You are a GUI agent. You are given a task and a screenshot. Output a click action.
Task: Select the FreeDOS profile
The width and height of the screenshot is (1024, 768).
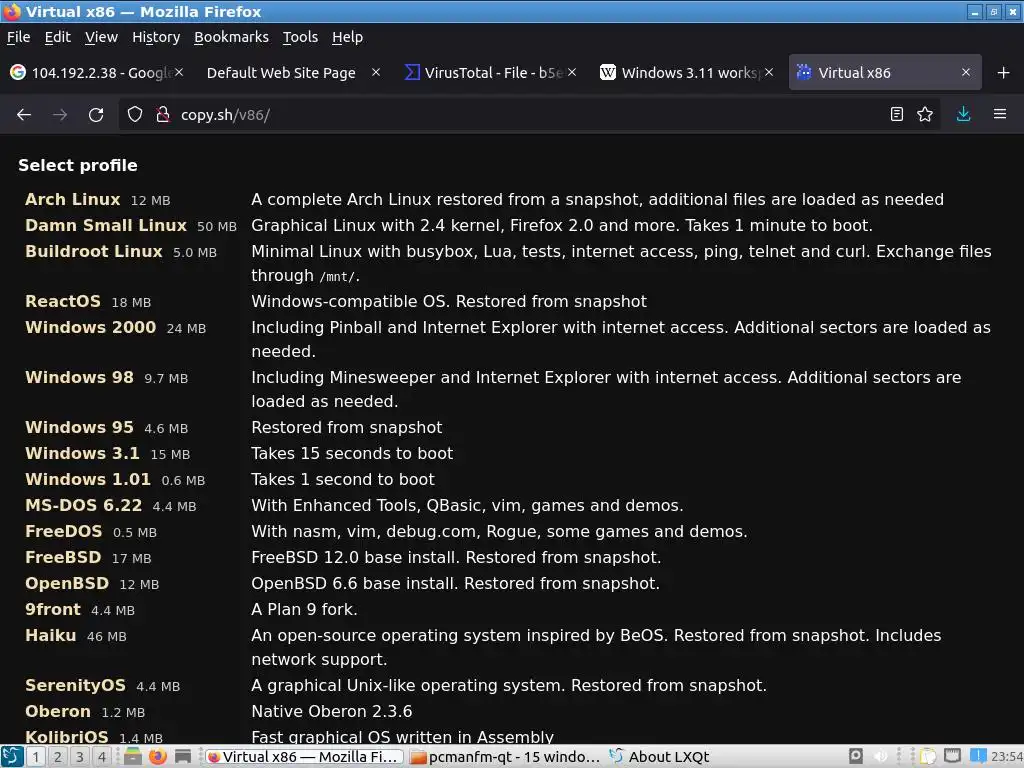(x=63, y=532)
